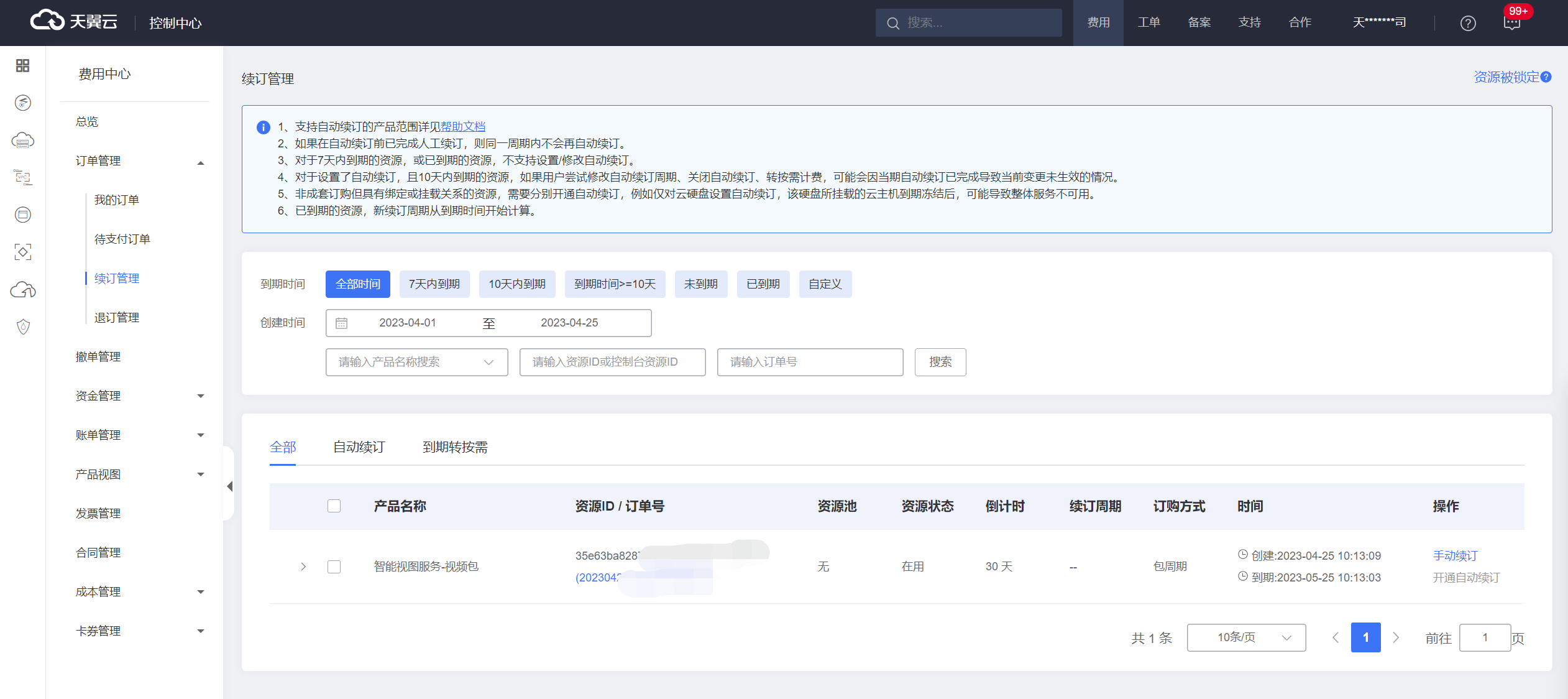Open the help question-mark icon in header
1568x699 pixels.
coord(1468,23)
